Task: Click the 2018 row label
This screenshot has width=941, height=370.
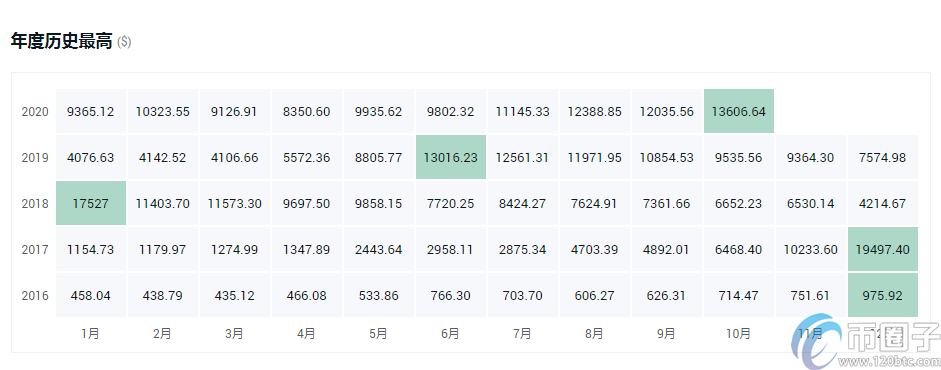Action: [35, 204]
